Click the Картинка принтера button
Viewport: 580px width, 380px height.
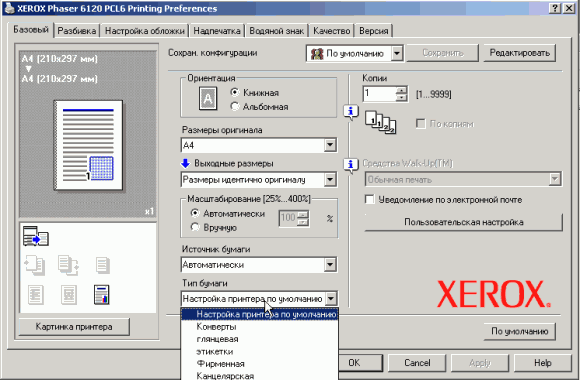click(74, 327)
